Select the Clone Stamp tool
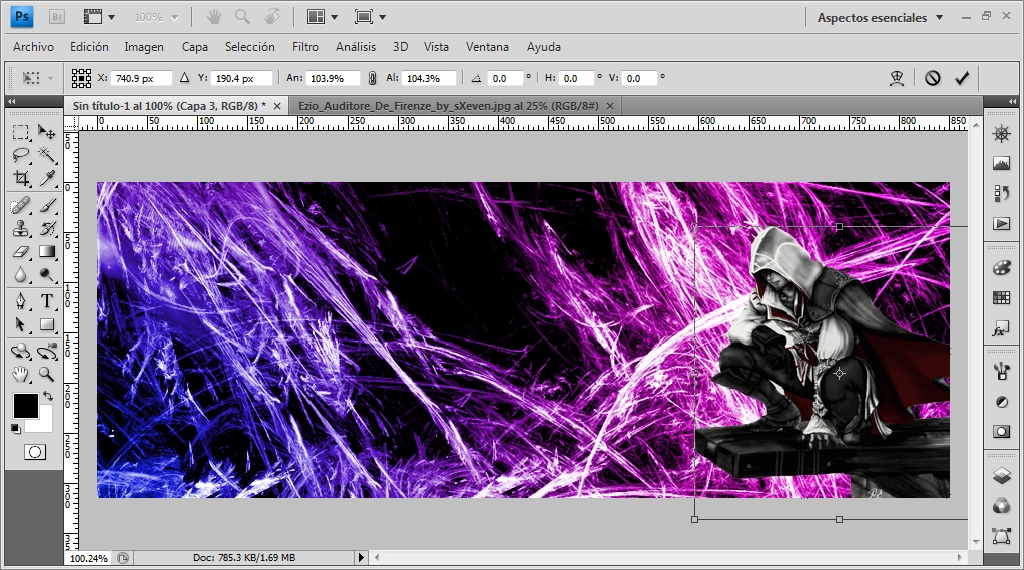 pyautogui.click(x=21, y=229)
